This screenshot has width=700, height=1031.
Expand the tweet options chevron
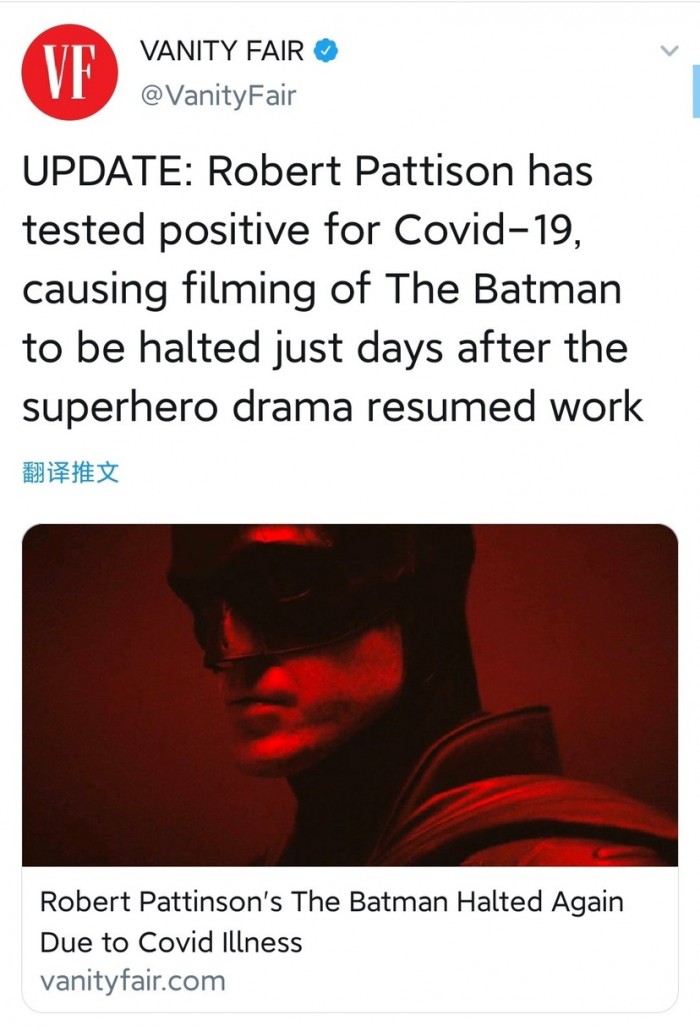coord(669,51)
